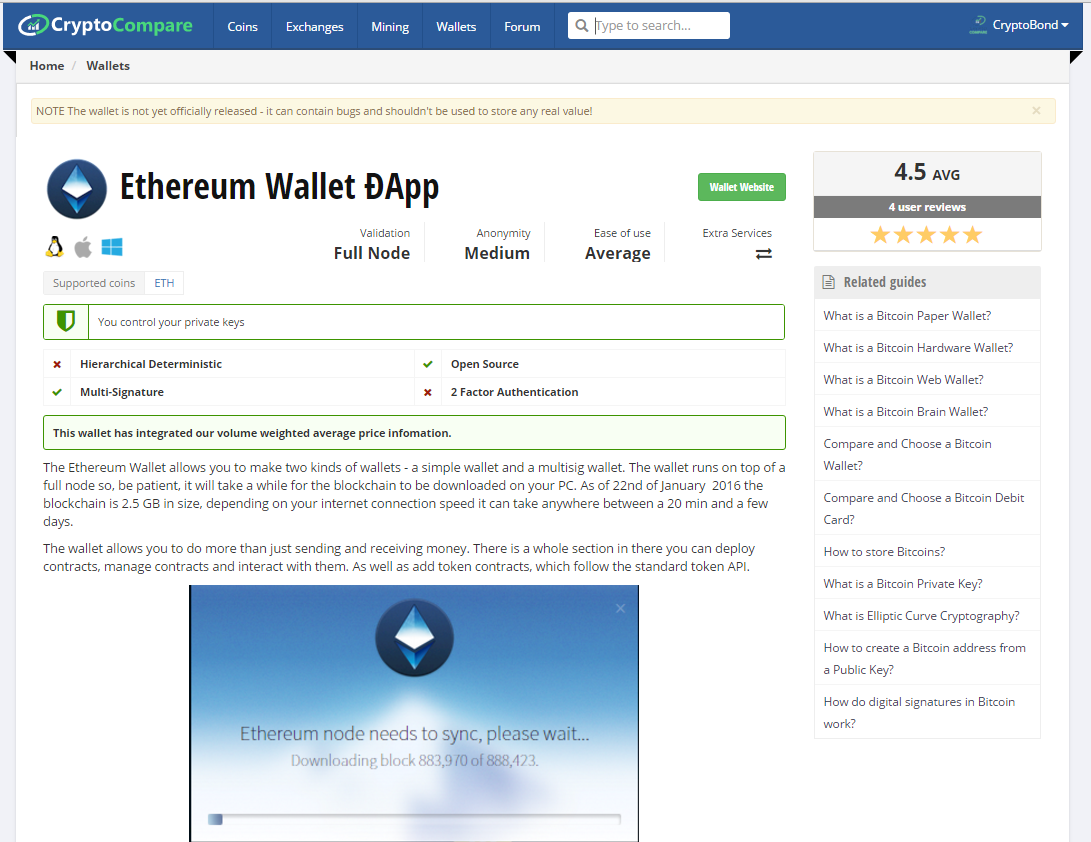Open 'How to create a Bitcoin address' guide
This screenshot has height=842, width=1091.
(x=924, y=658)
